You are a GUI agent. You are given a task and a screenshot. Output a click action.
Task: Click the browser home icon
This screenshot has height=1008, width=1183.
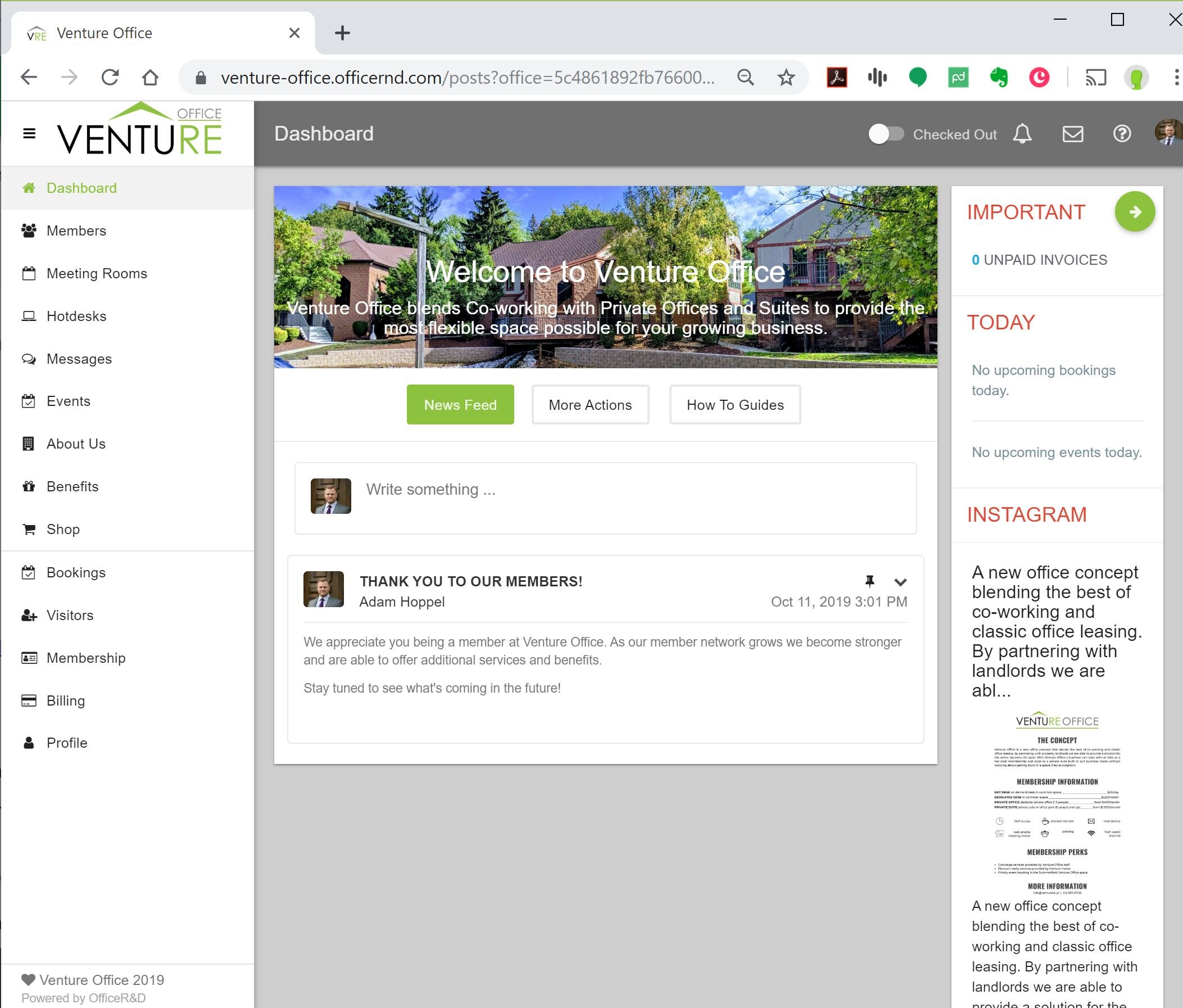click(150, 77)
